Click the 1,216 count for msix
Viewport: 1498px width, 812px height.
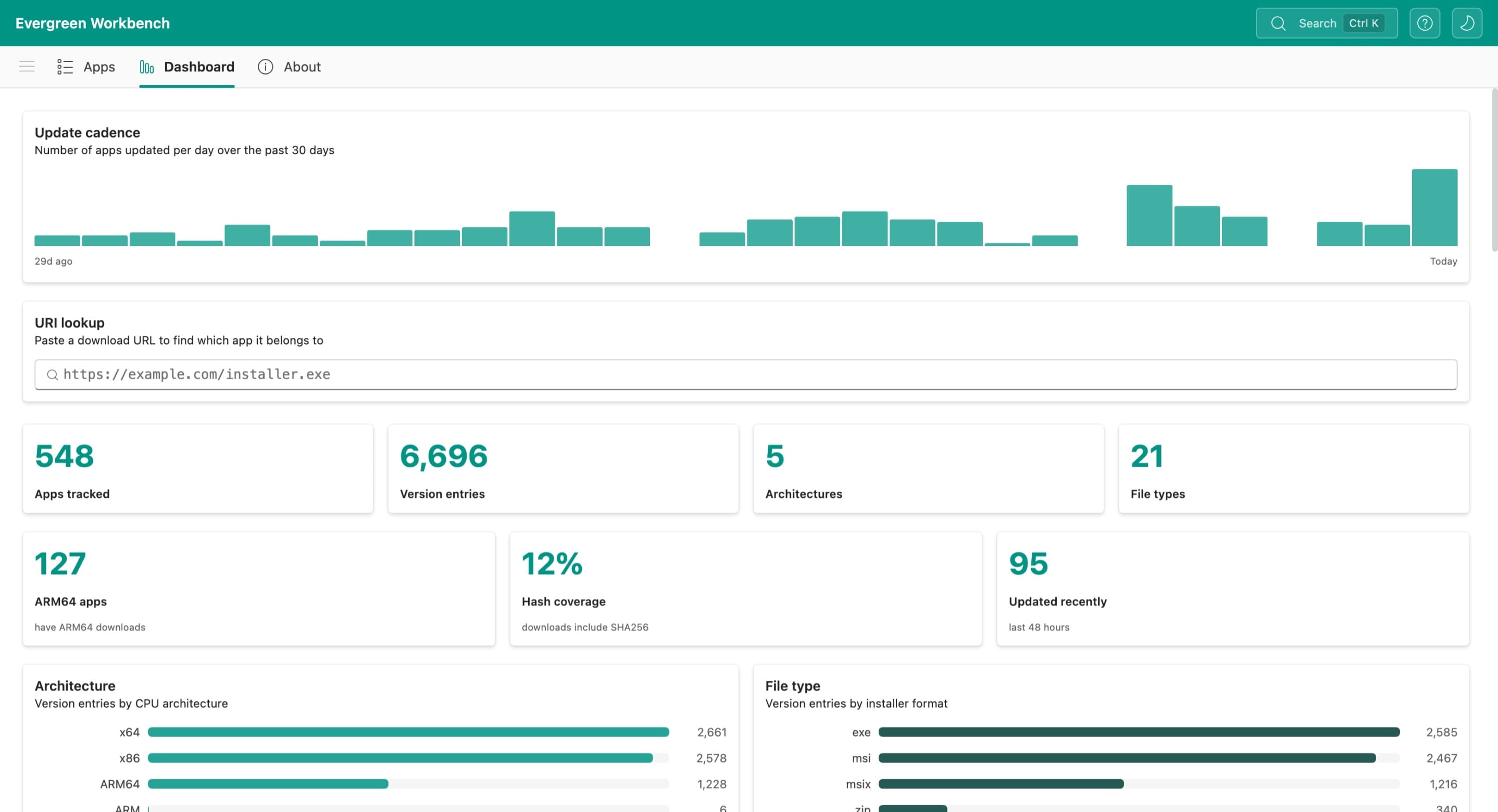pyautogui.click(x=1443, y=784)
